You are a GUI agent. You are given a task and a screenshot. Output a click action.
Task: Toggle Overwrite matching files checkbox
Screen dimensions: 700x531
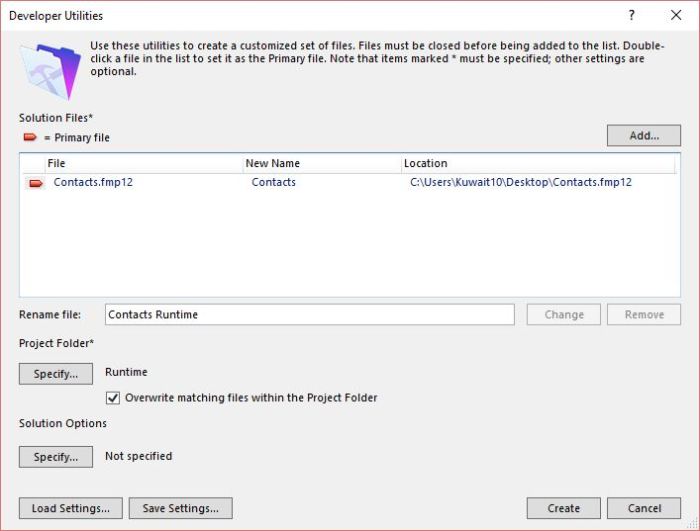point(113,397)
